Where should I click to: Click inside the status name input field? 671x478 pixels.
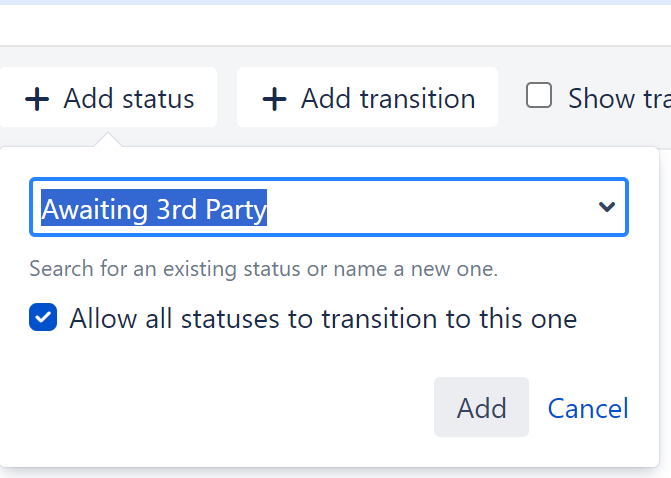click(420, 208)
